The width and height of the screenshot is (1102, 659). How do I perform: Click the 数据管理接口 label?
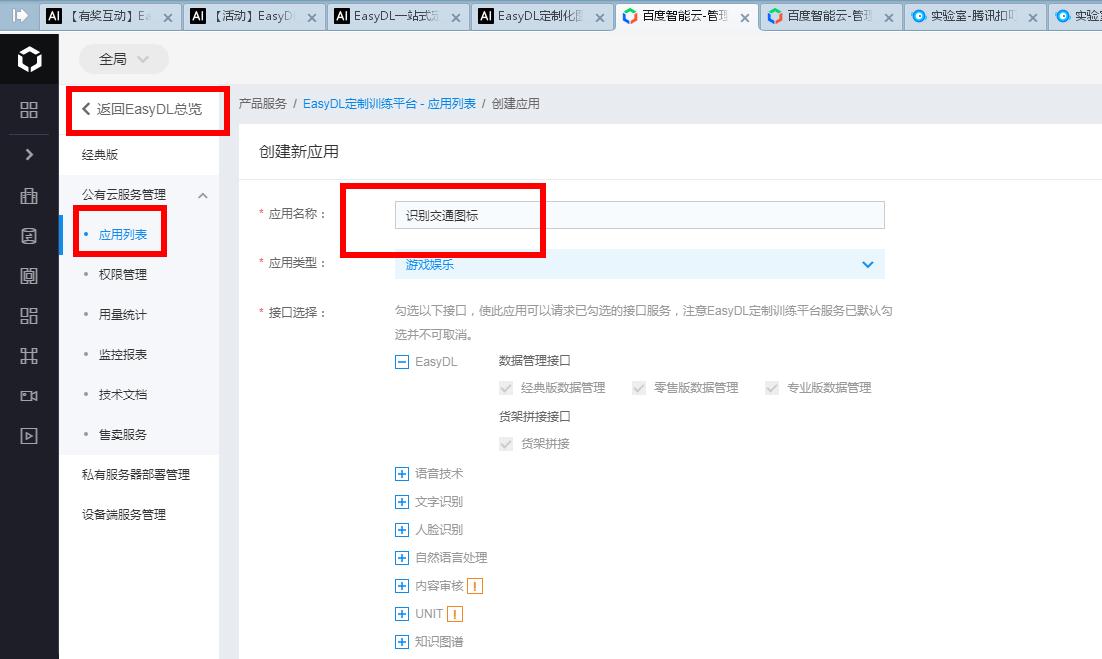535,360
